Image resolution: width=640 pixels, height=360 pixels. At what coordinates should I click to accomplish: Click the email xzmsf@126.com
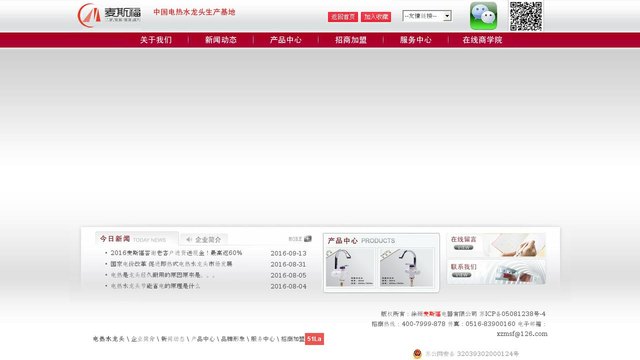522,334
